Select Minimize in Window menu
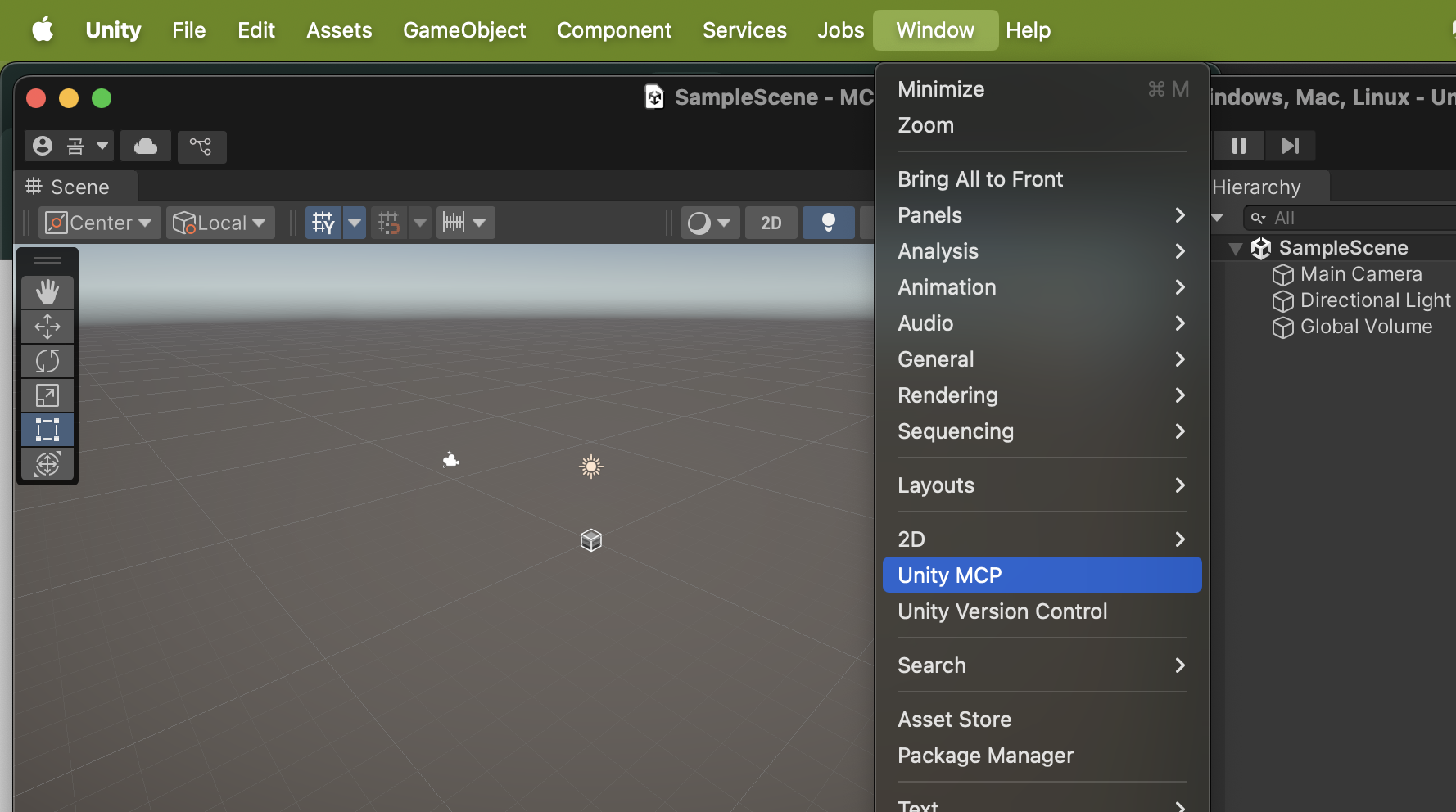This screenshot has height=812, width=1456. coord(1042,89)
